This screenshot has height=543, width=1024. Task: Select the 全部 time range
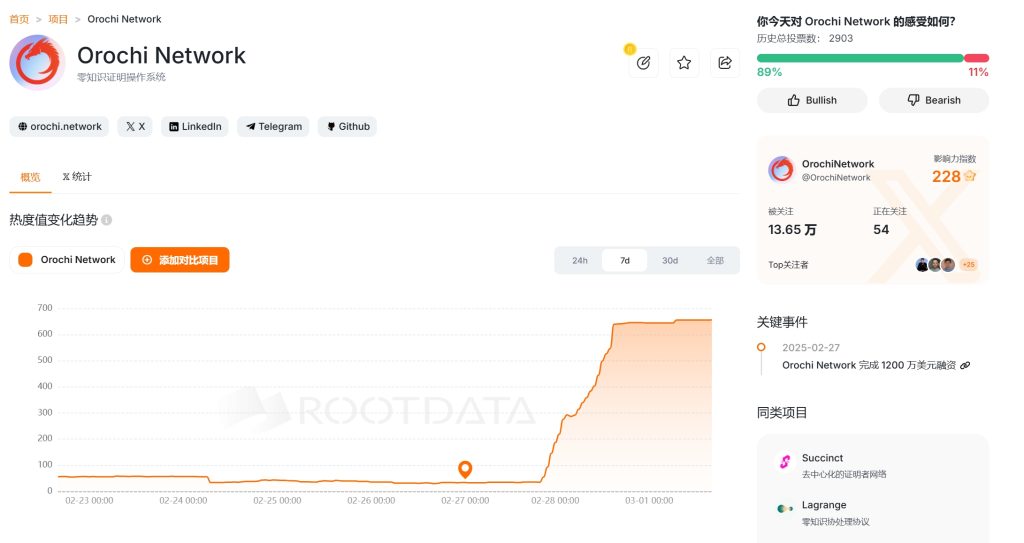pyautogui.click(x=715, y=260)
